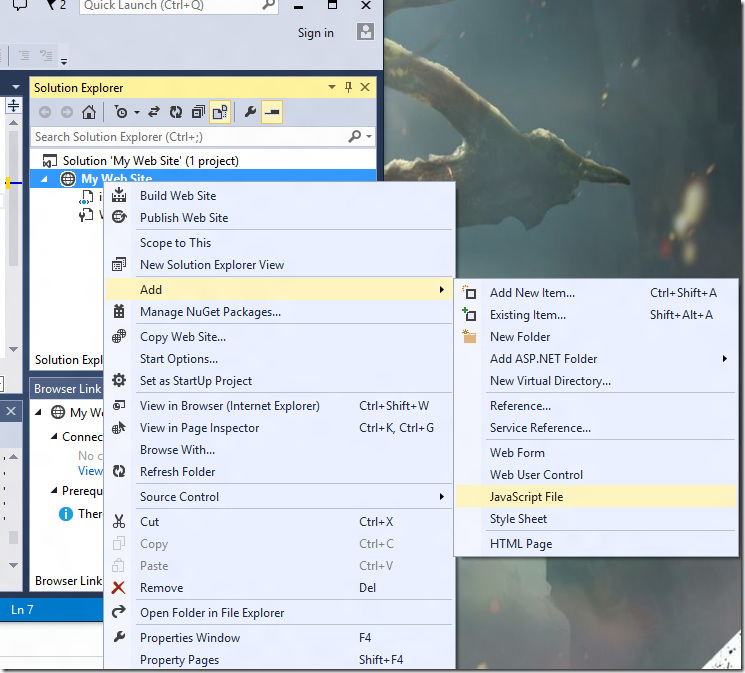The image size is (745, 673).
Task: Open the Solution Explorer search options dropdown
Action: click(x=369, y=137)
